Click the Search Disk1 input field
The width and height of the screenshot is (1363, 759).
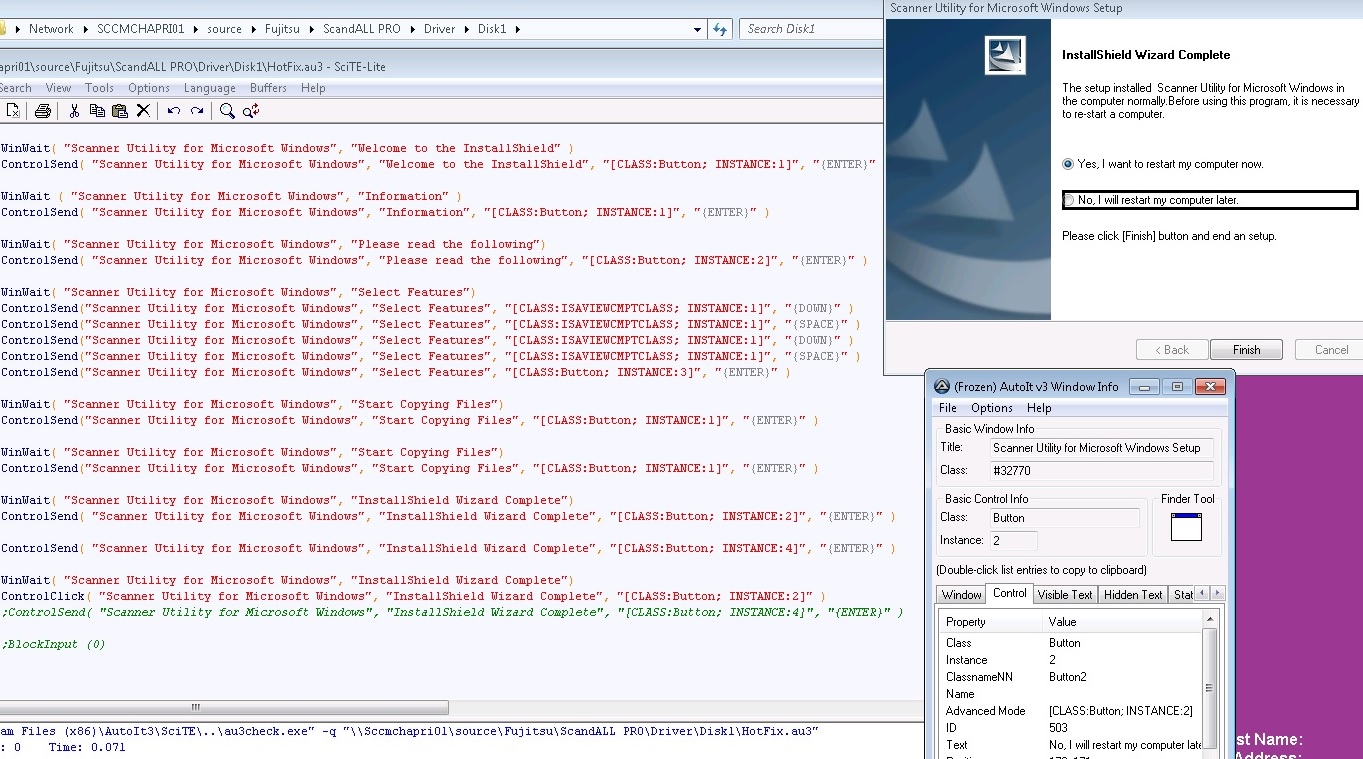pos(811,29)
